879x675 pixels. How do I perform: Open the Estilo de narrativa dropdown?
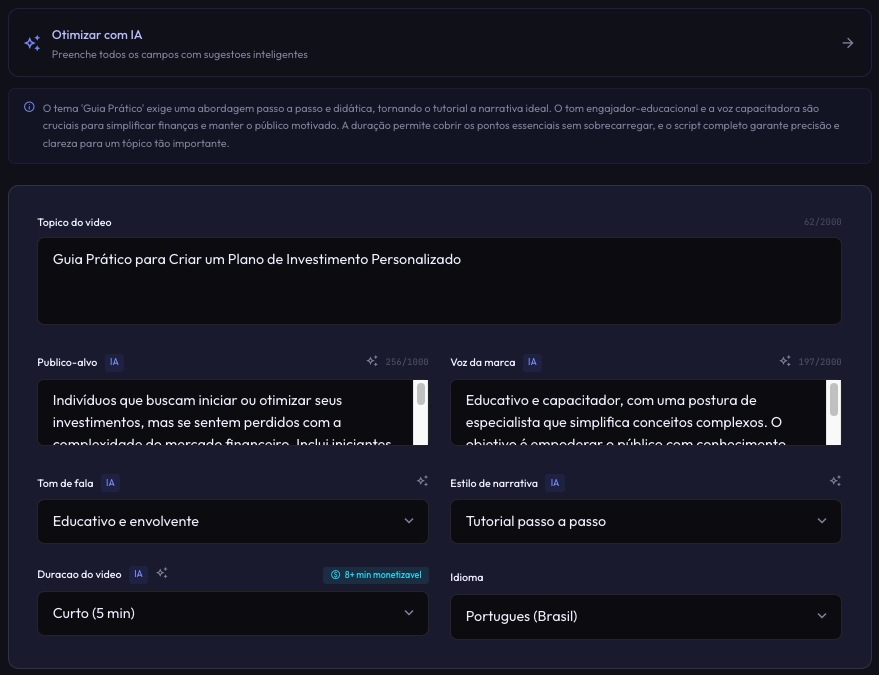pyautogui.click(x=646, y=521)
